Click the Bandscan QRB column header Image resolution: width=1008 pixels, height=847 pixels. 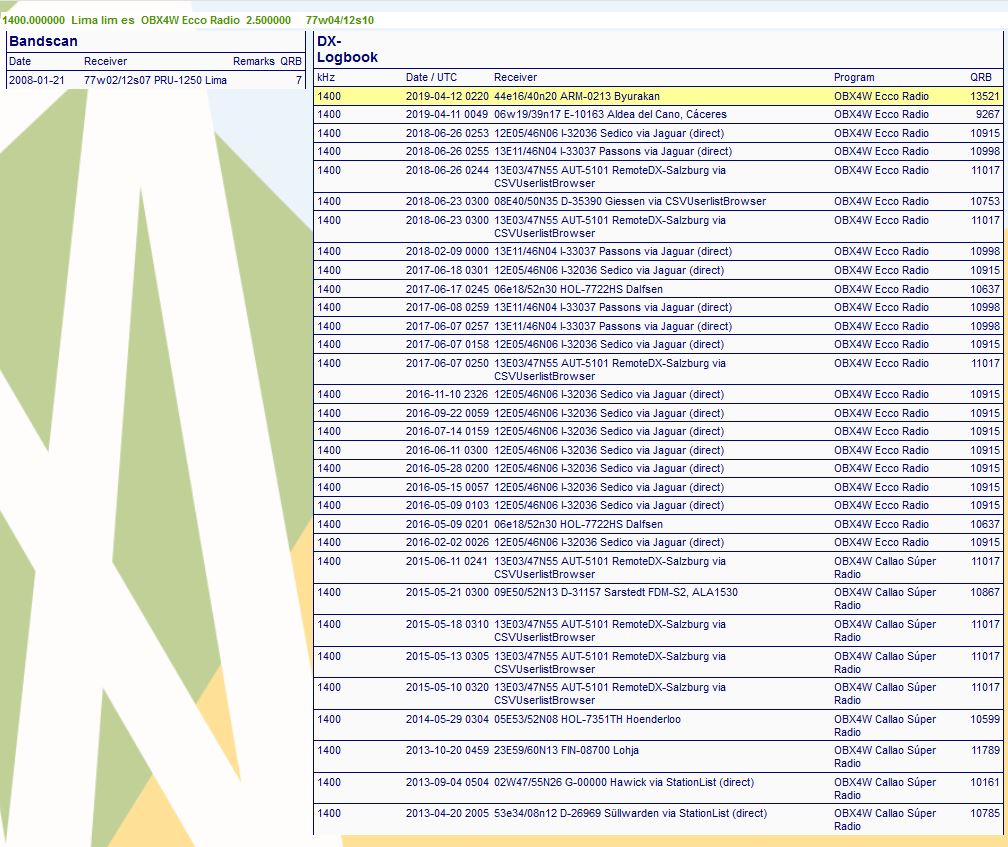291,61
